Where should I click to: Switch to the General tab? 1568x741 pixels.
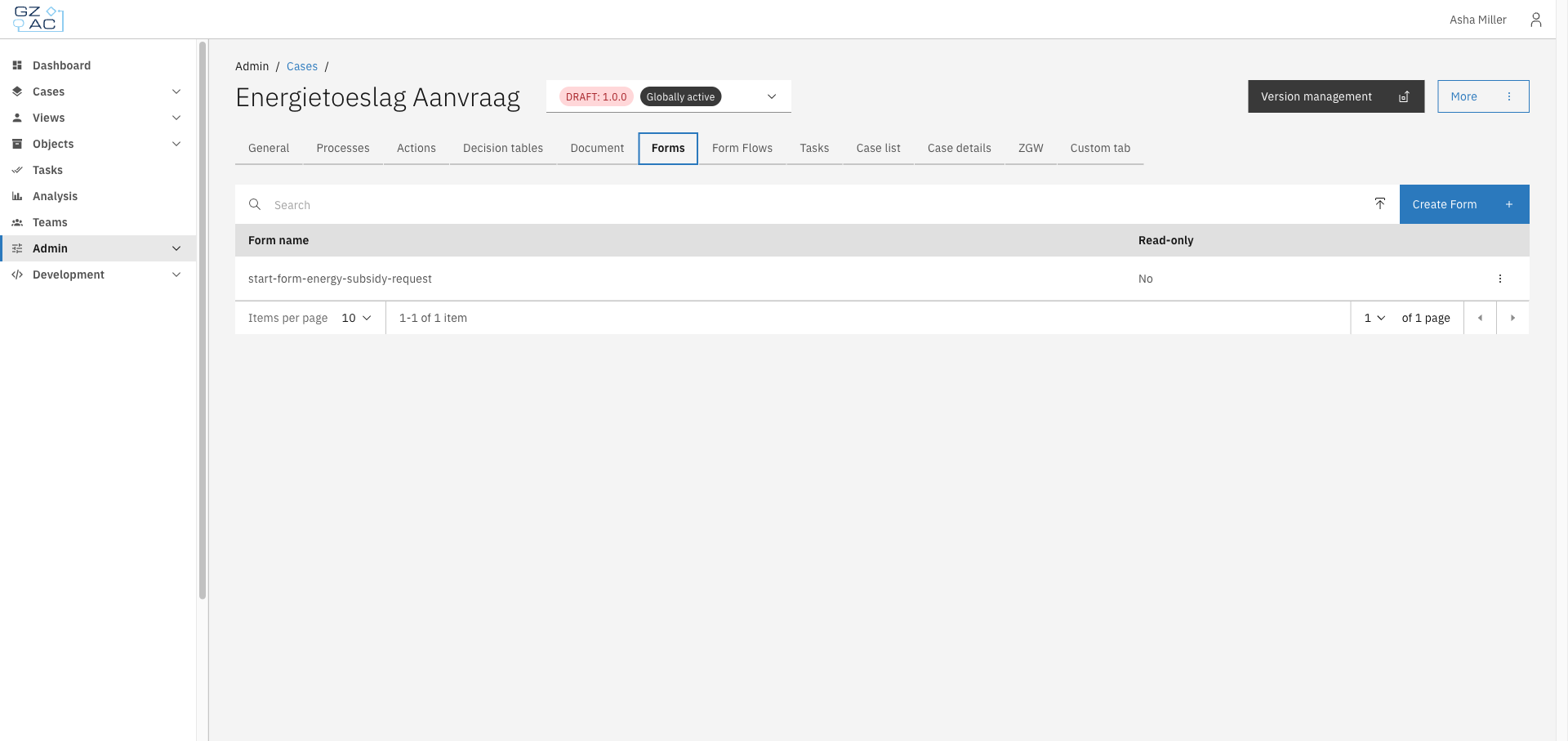269,148
